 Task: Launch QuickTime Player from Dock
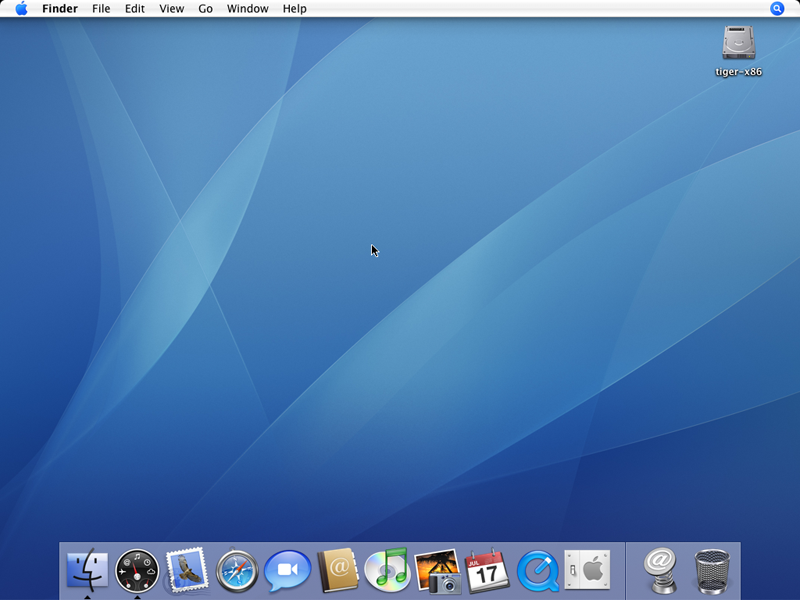point(537,571)
